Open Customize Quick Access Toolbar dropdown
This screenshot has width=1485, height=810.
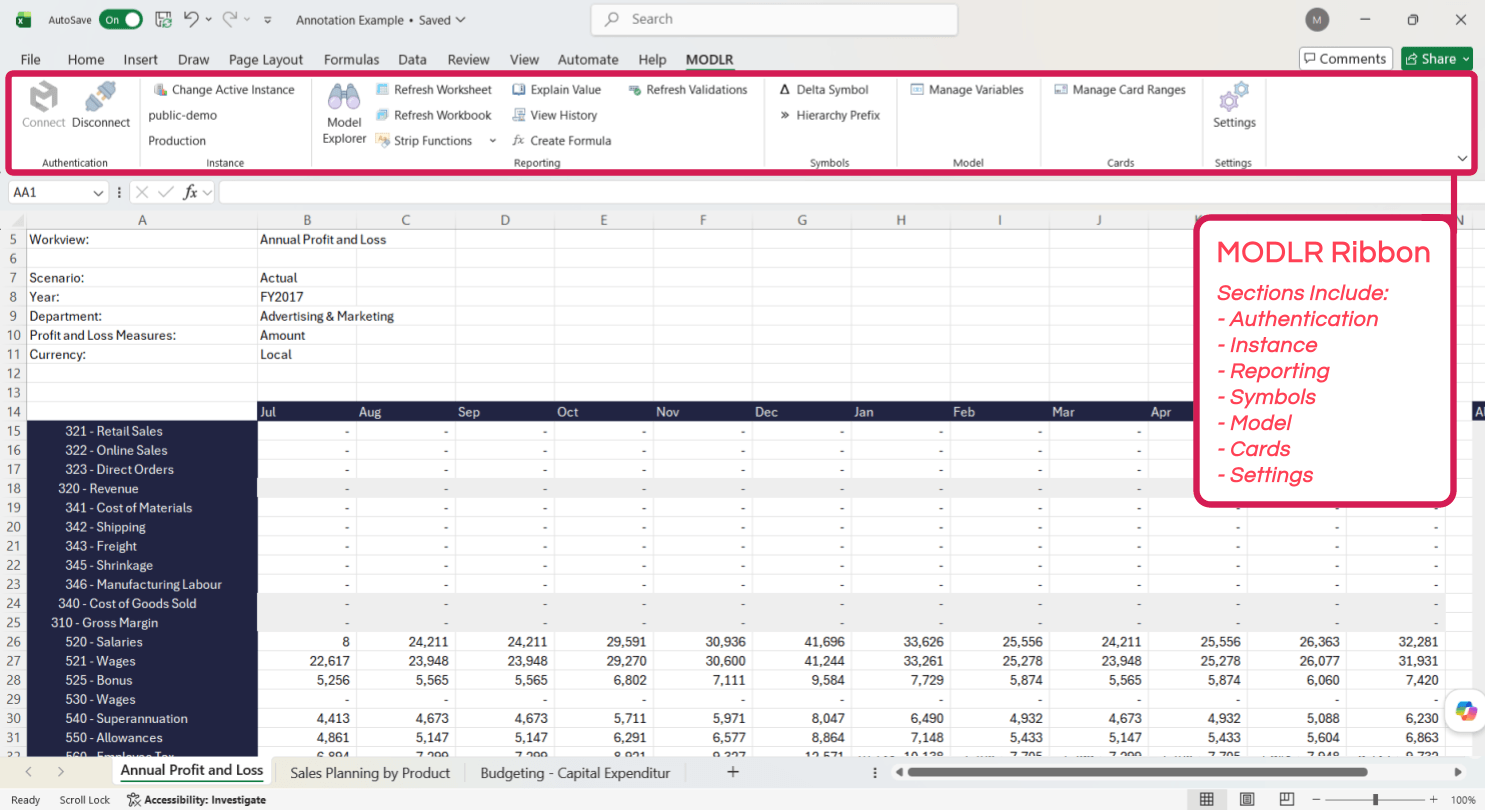point(267,19)
